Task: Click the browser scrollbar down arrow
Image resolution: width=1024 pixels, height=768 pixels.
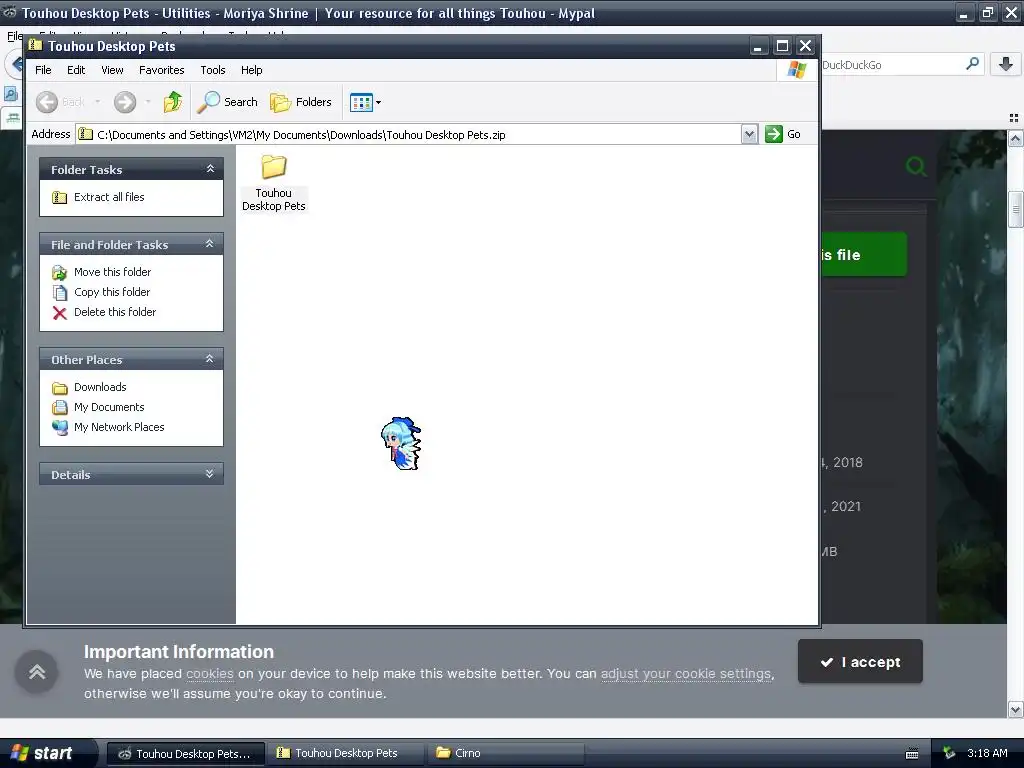Action: click(1016, 709)
